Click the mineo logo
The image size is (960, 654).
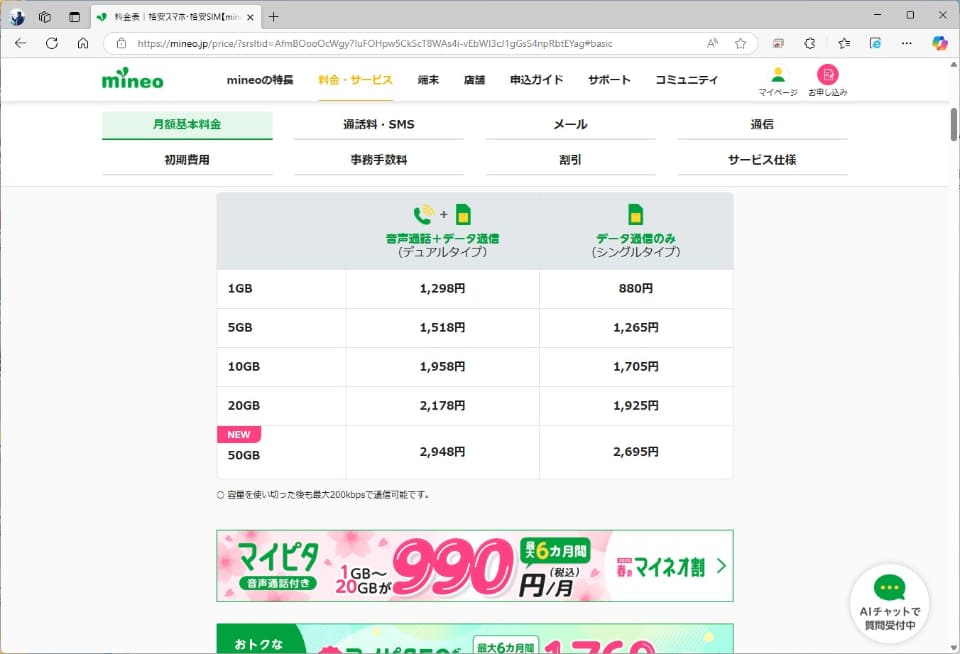pyautogui.click(x=133, y=78)
